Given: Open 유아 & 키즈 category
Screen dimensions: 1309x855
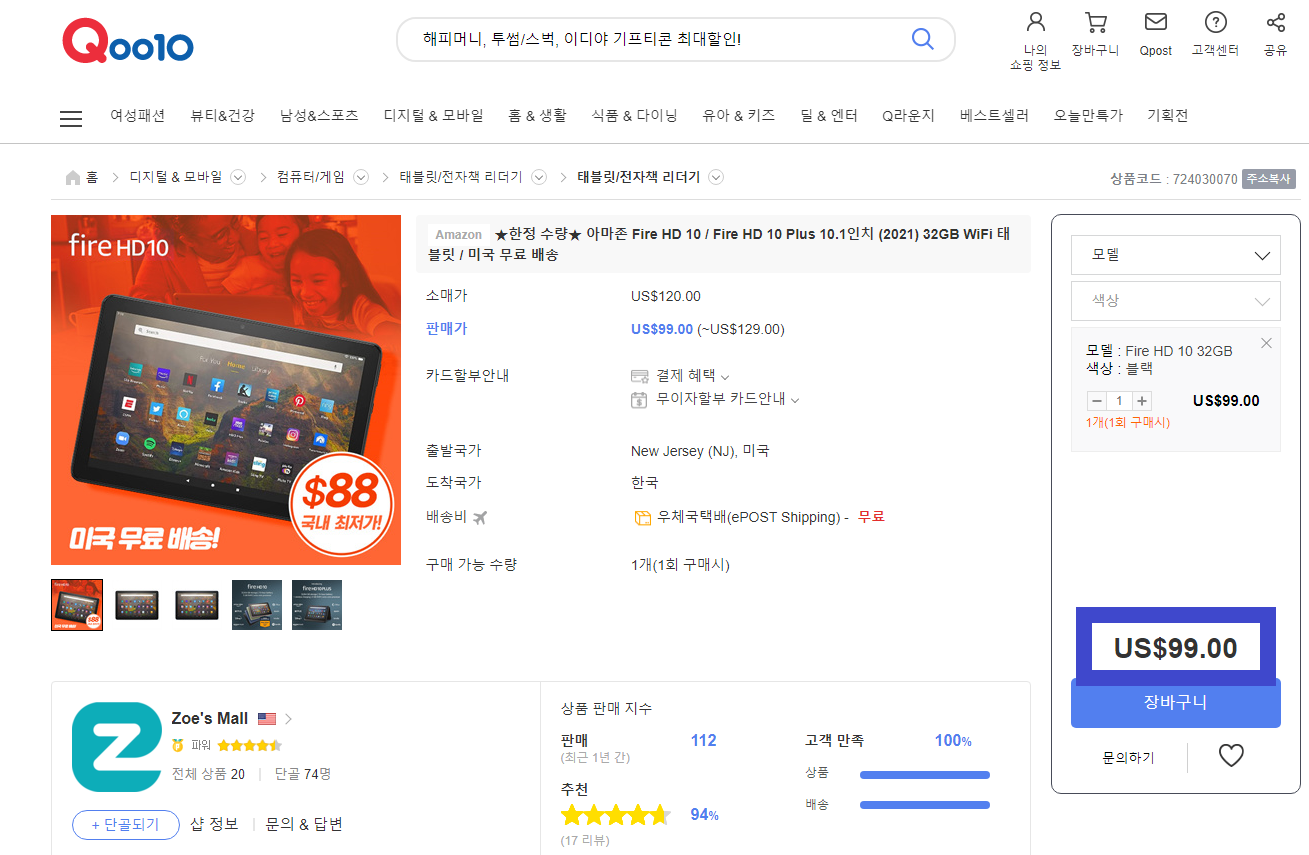Looking at the screenshot, I should point(739,116).
